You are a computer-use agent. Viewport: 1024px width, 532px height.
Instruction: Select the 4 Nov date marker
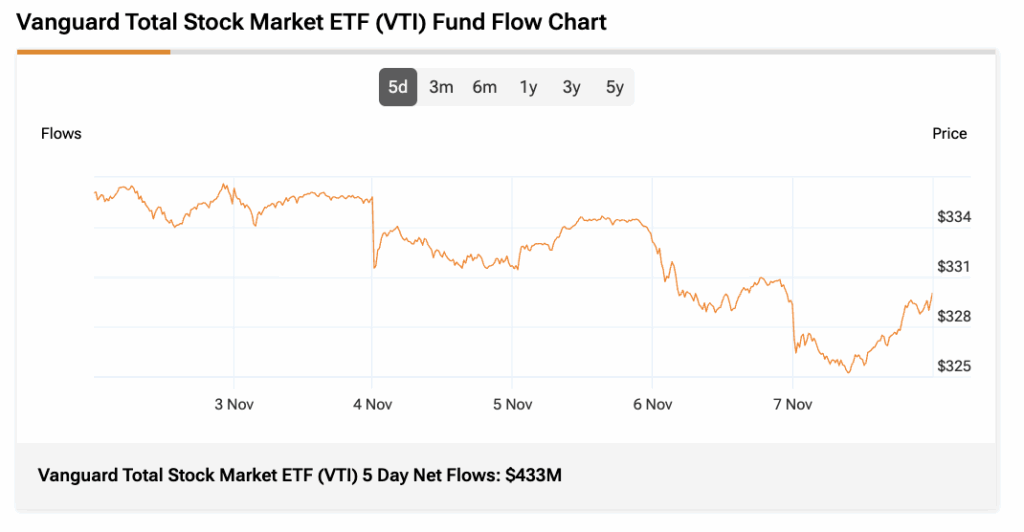coord(372,404)
